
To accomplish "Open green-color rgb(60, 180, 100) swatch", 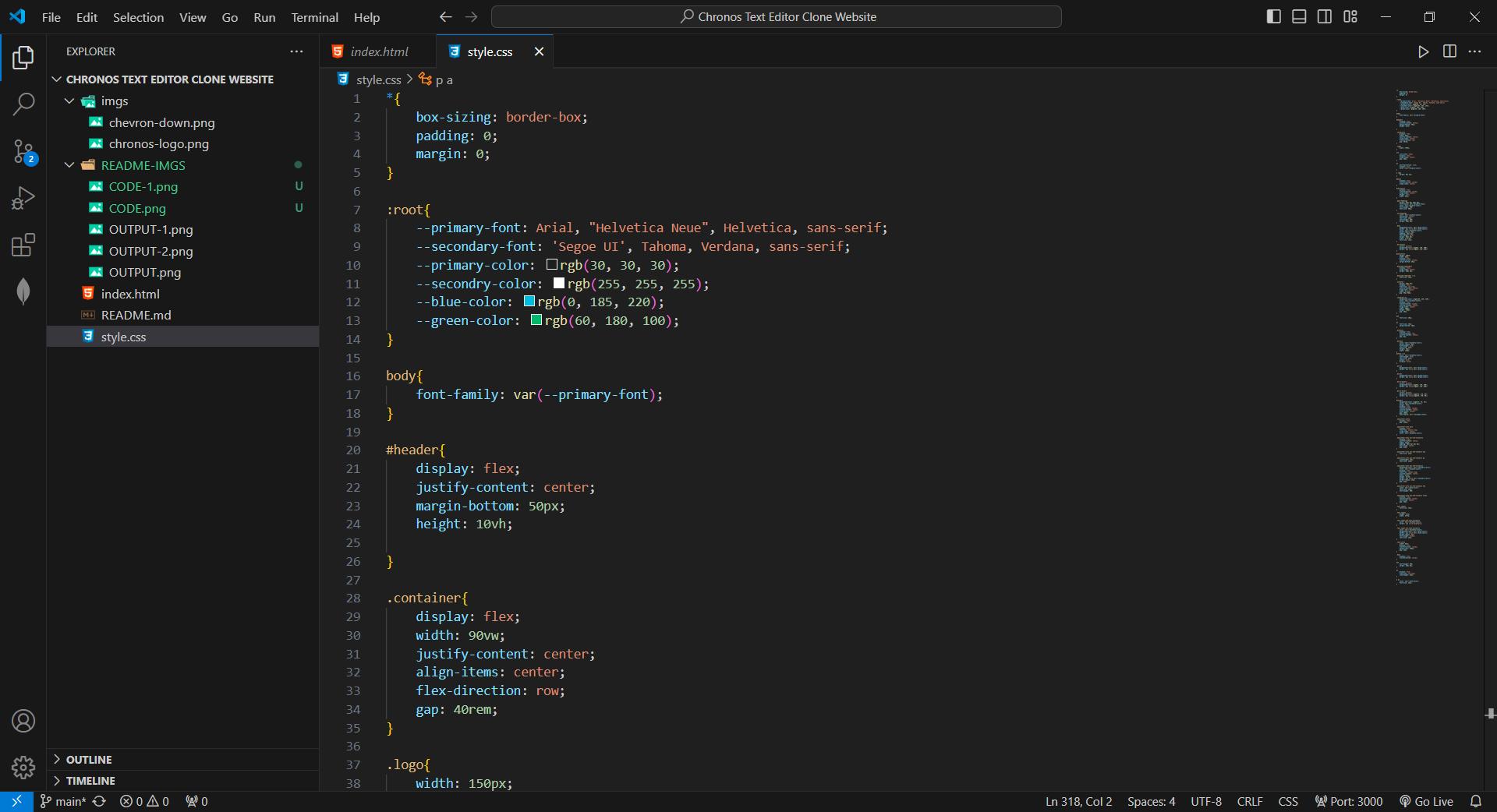I will click(536, 320).
